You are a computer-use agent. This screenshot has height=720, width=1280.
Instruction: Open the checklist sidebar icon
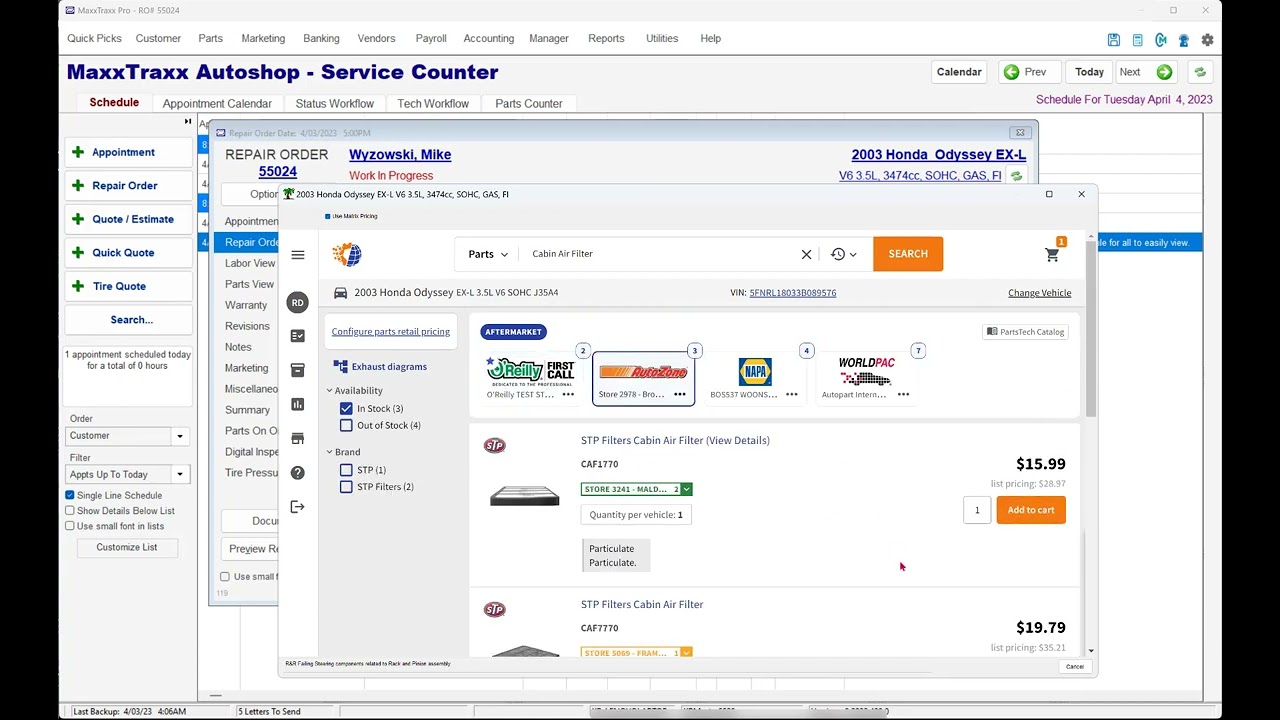coord(297,336)
